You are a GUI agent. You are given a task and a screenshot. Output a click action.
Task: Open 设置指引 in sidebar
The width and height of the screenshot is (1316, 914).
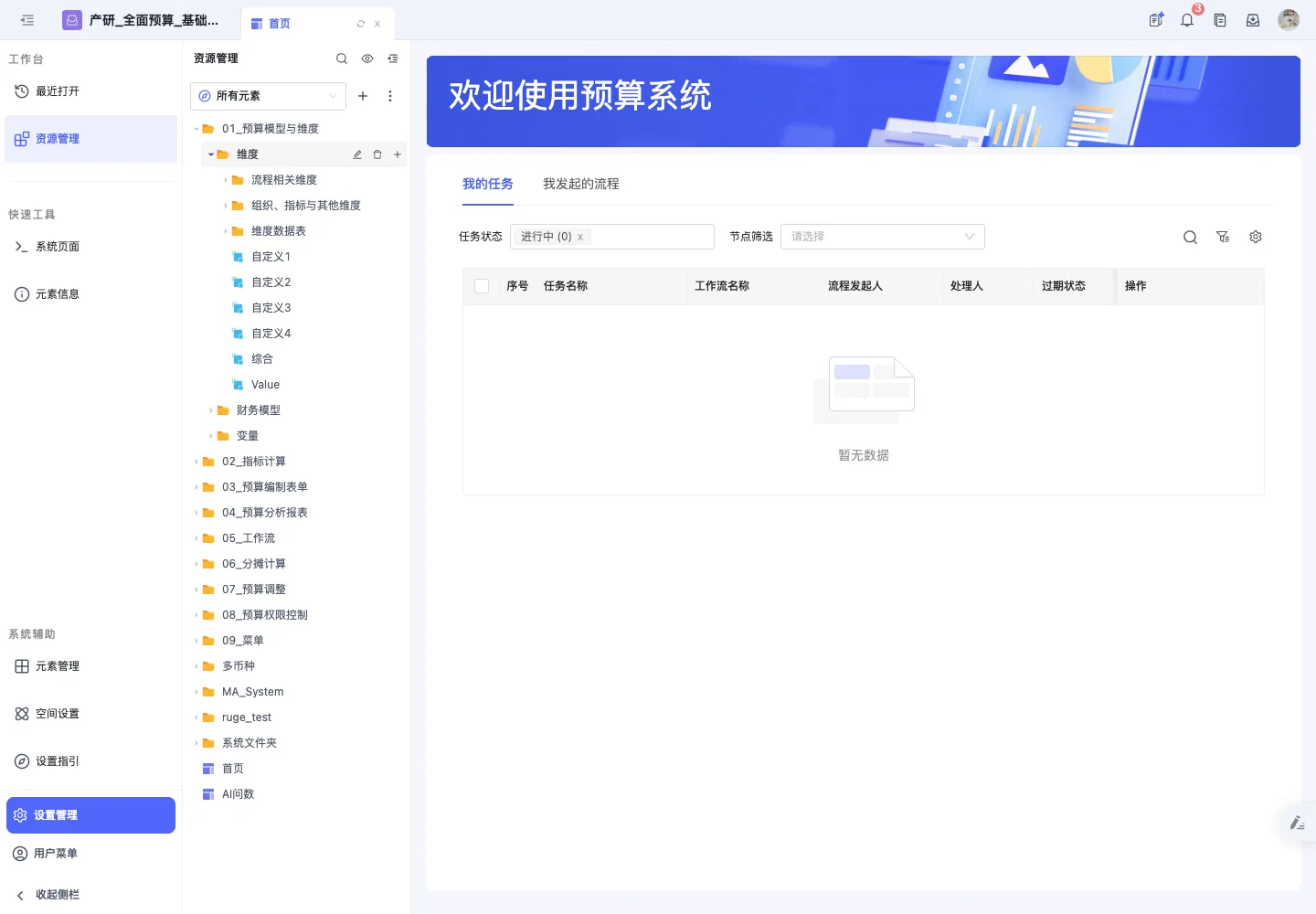pyautogui.click(x=90, y=761)
